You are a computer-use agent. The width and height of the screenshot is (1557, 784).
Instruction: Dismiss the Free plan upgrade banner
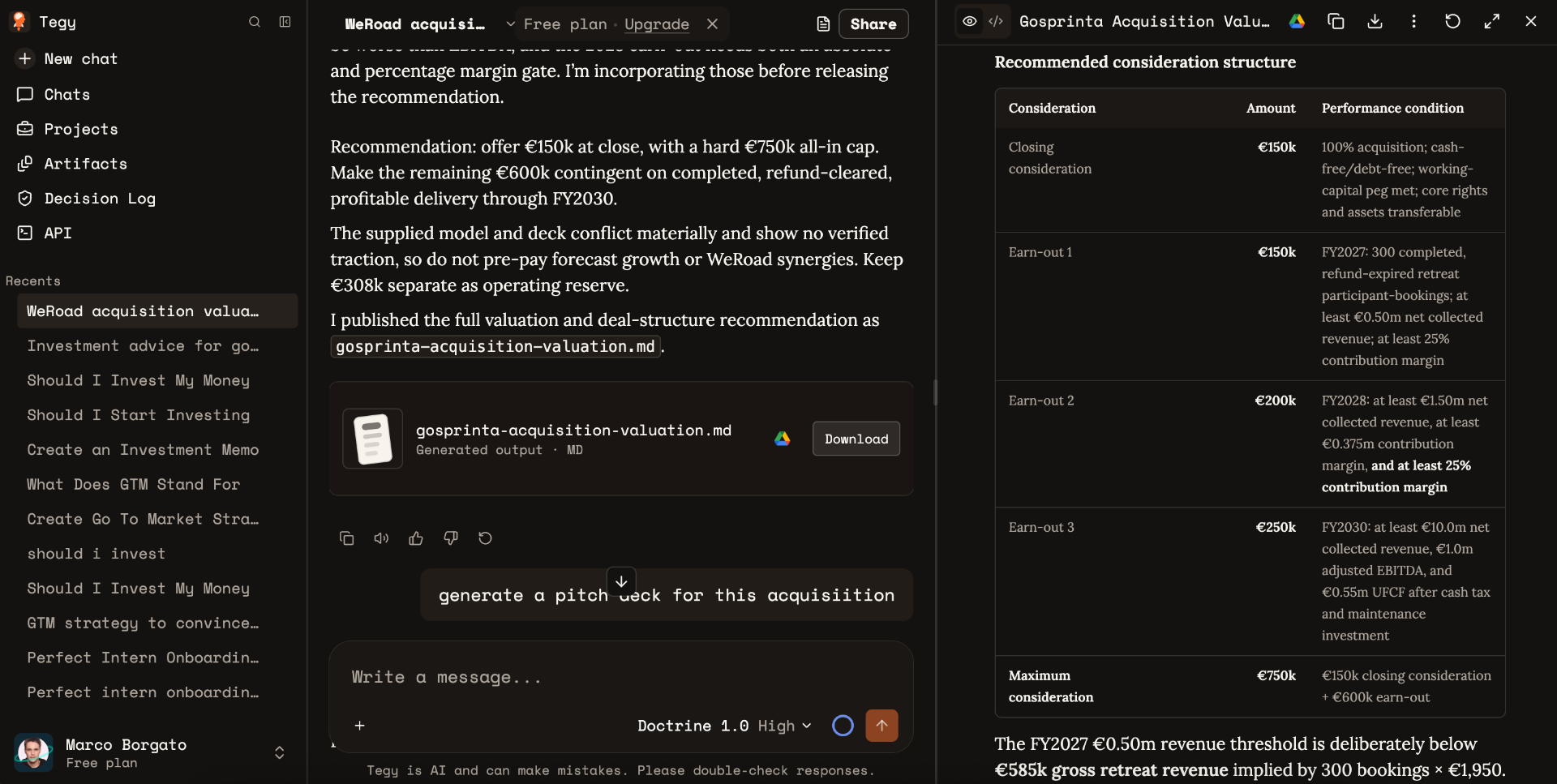pos(712,24)
